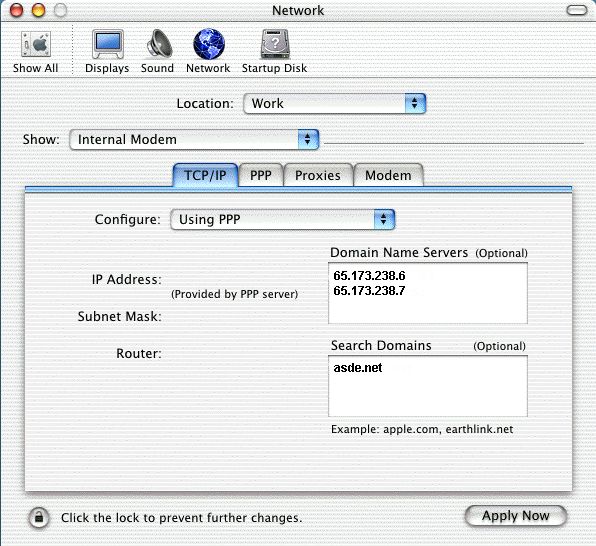This screenshot has height=546, width=596.
Task: Switch to the Proxies tab
Action: (318, 175)
